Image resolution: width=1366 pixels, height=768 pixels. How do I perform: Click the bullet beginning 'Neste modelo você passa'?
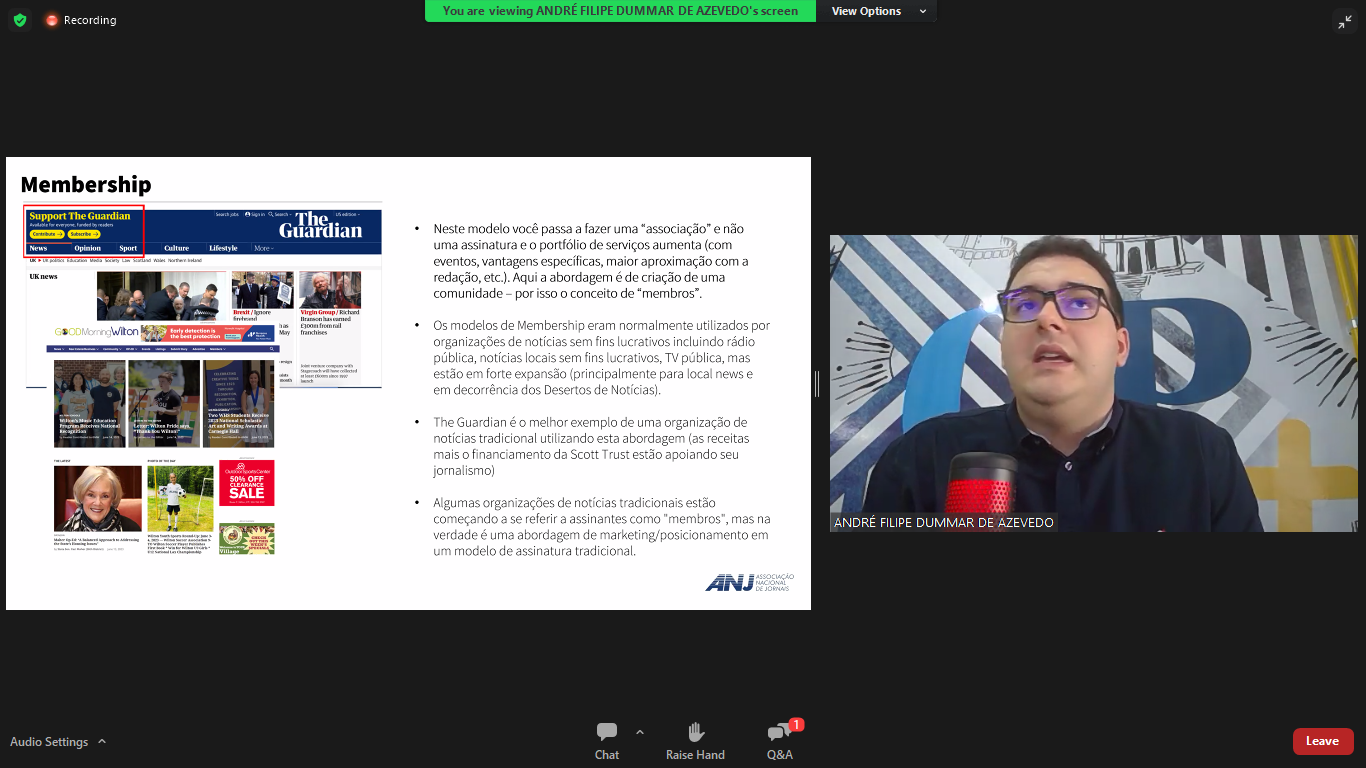(x=591, y=260)
